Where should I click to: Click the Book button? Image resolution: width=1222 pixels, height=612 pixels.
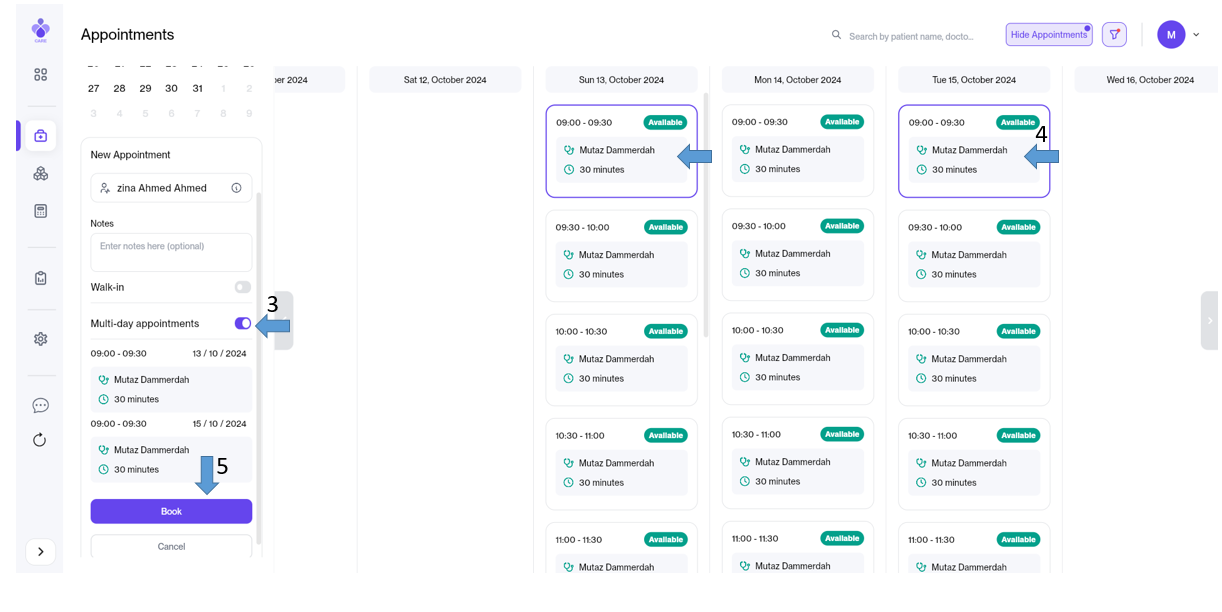click(171, 512)
